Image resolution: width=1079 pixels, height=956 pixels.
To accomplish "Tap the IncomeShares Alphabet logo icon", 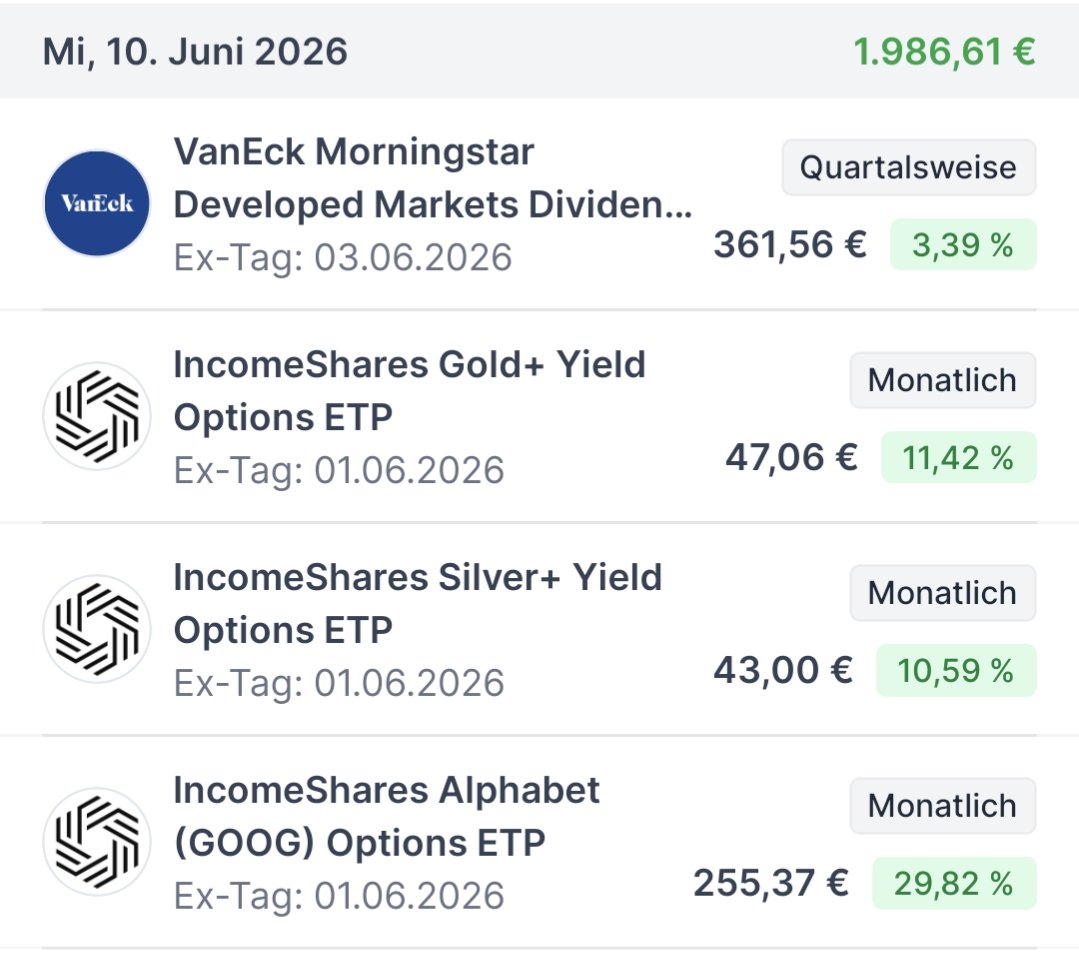I will (x=96, y=841).
